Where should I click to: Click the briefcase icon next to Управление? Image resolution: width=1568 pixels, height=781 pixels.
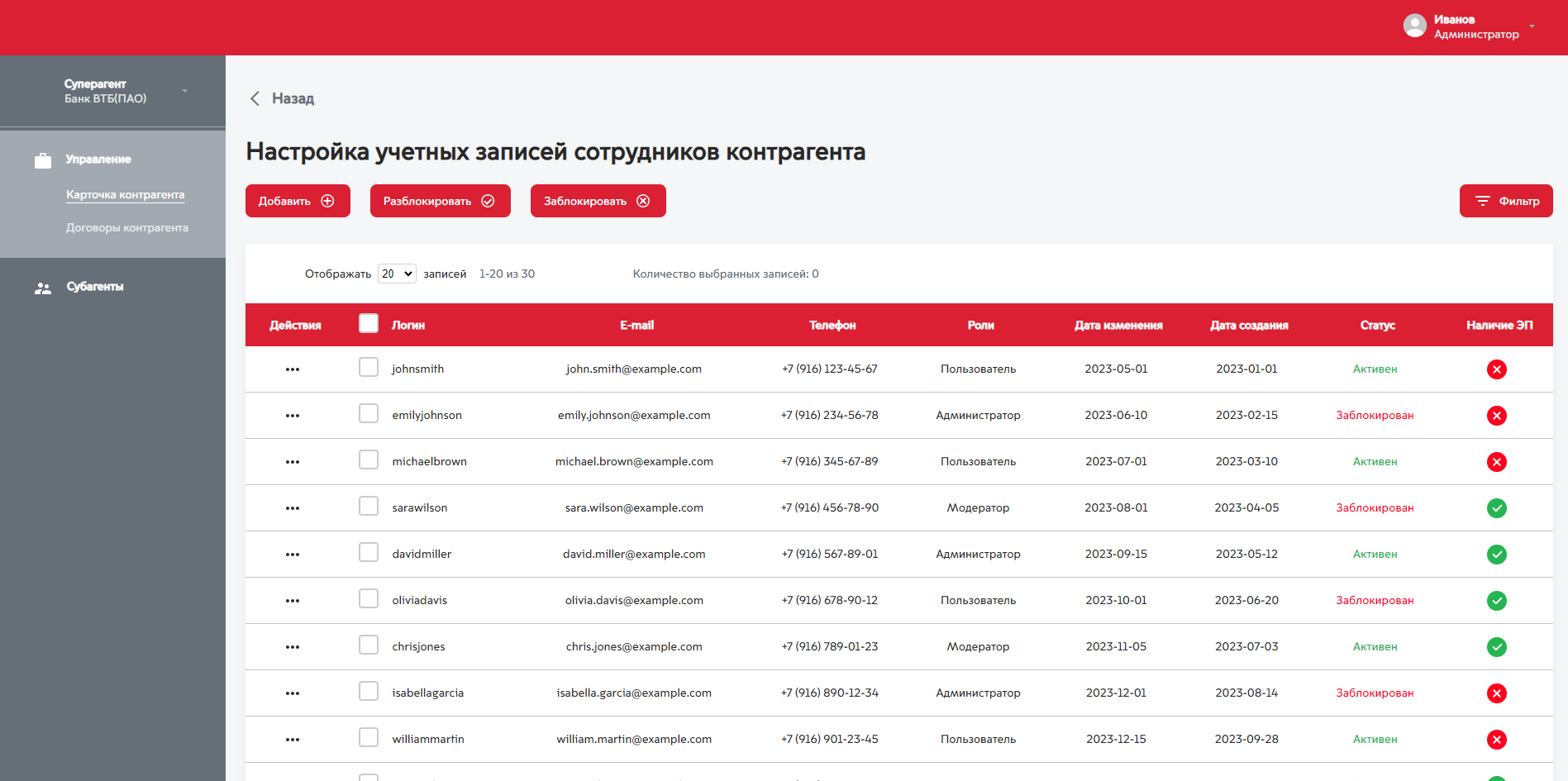pos(43,160)
